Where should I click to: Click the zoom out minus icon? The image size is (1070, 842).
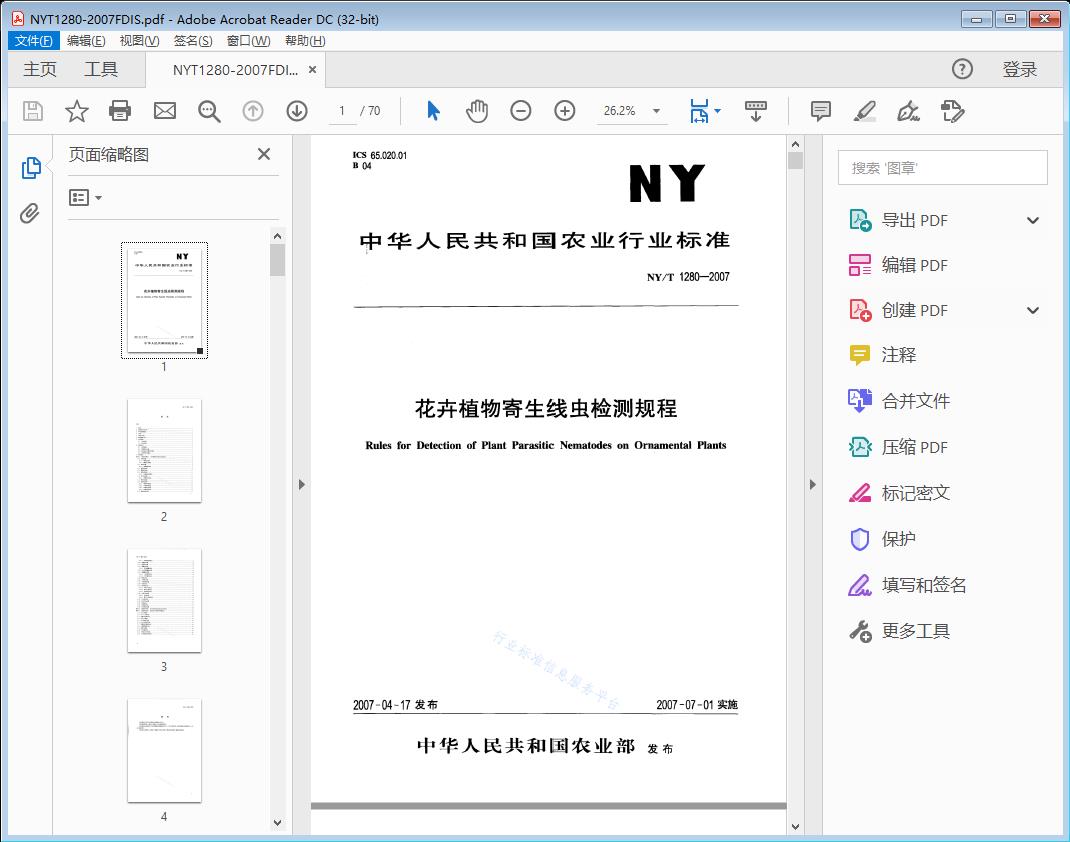point(521,111)
